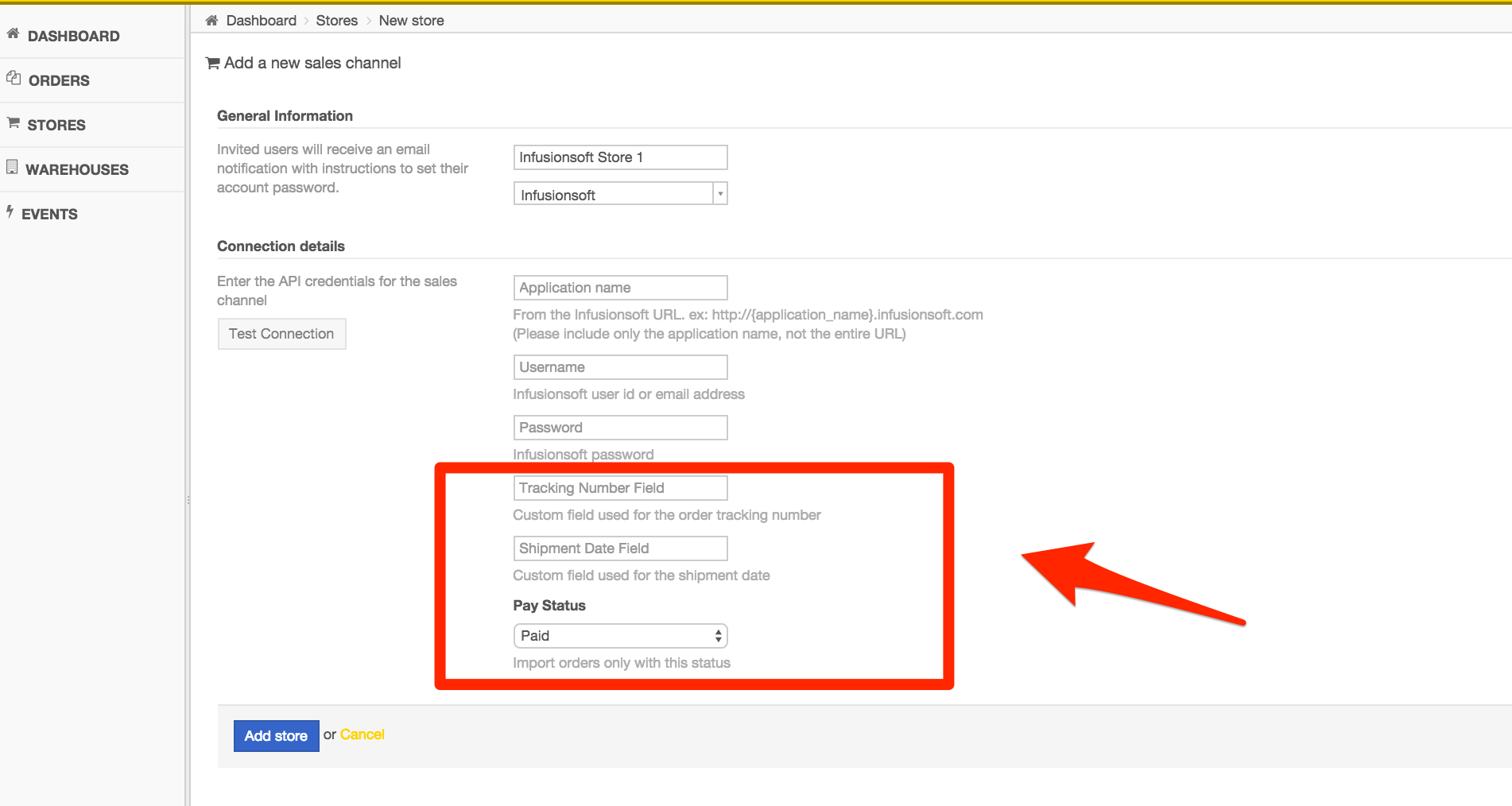
Task: Focus the Tracking Number Field input
Action: (x=620, y=488)
